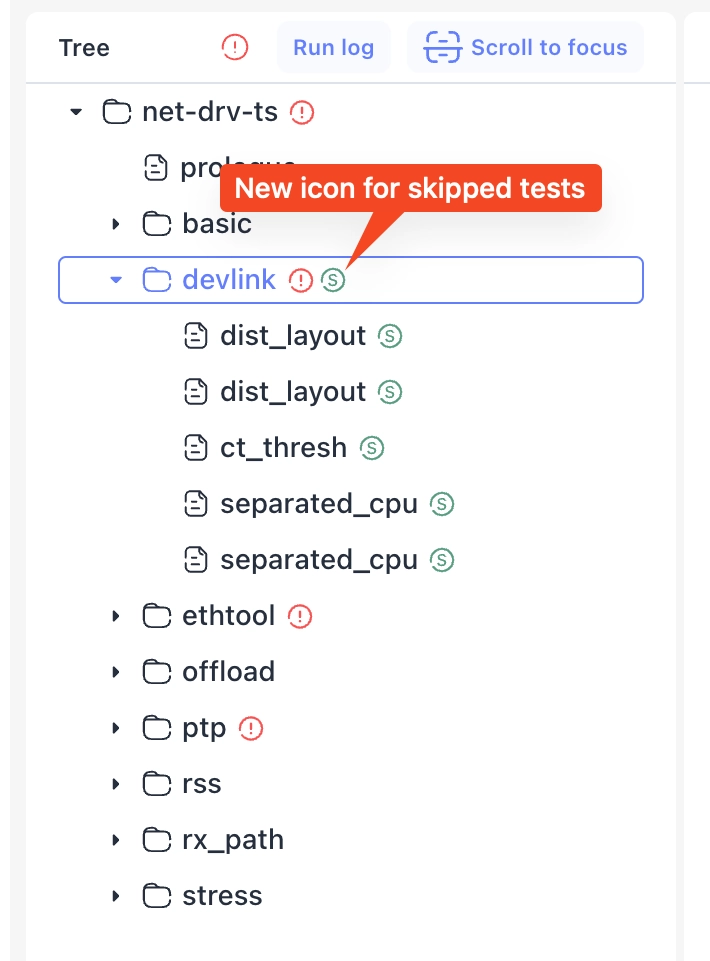Image resolution: width=710 pixels, height=961 pixels.
Task: Click the skipped icon on first separated_cpu test
Action: point(441,504)
